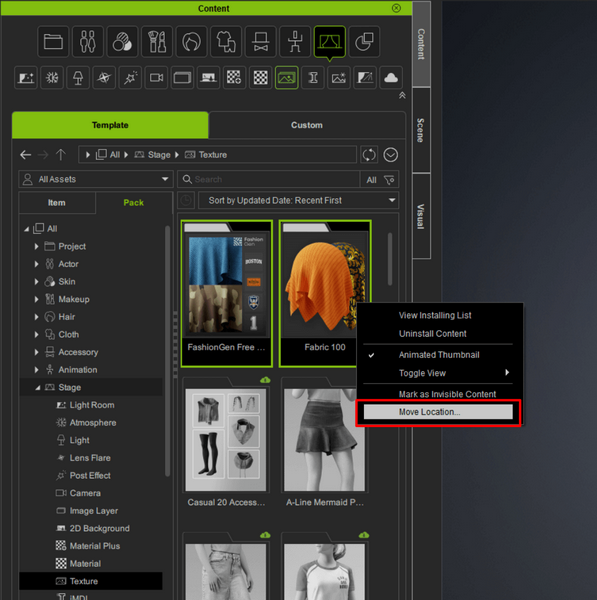Select the Cloth category icon
Screen dimensions: 597x600
tap(226, 41)
